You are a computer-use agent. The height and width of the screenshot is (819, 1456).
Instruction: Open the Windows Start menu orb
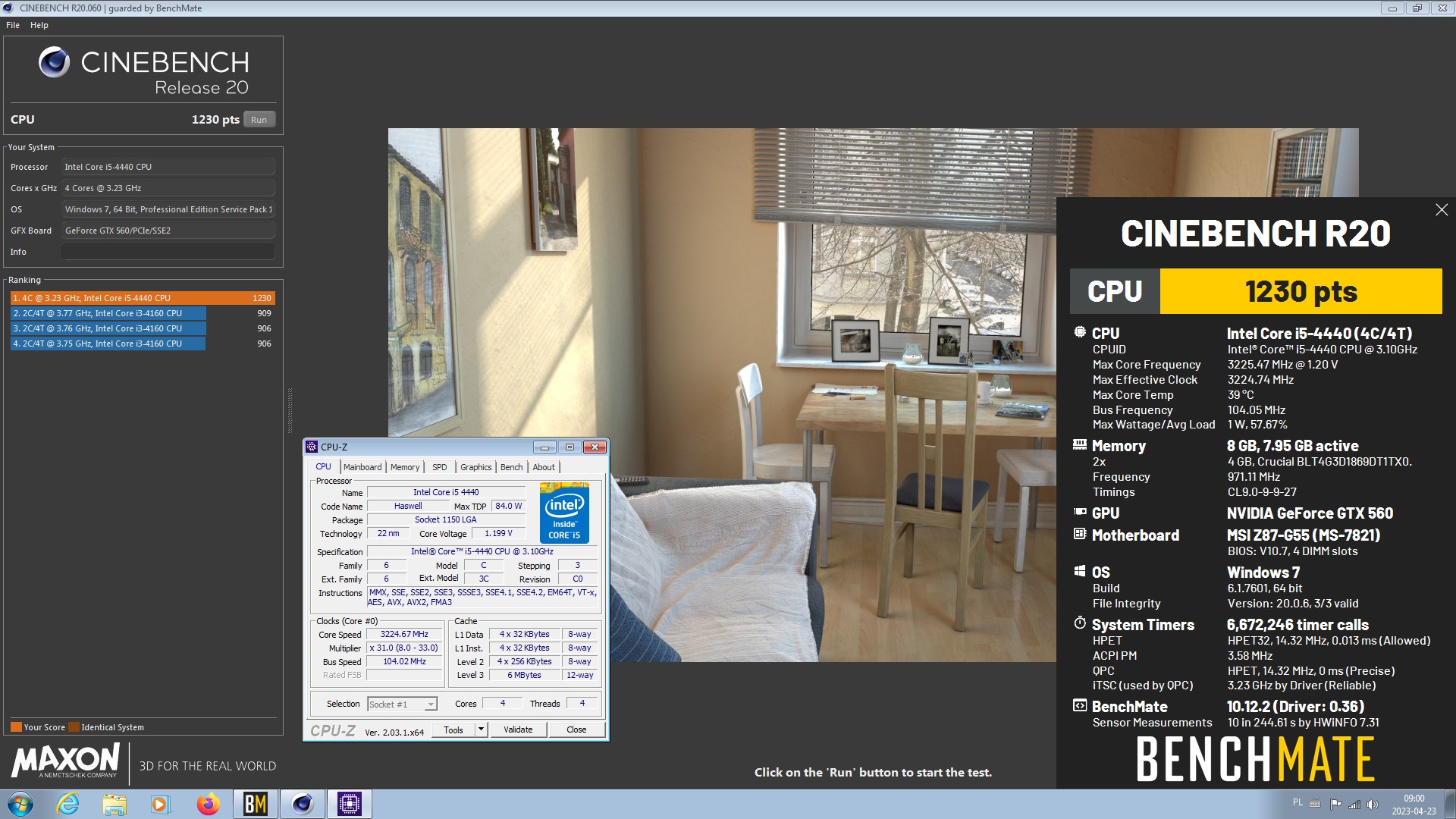click(x=20, y=804)
